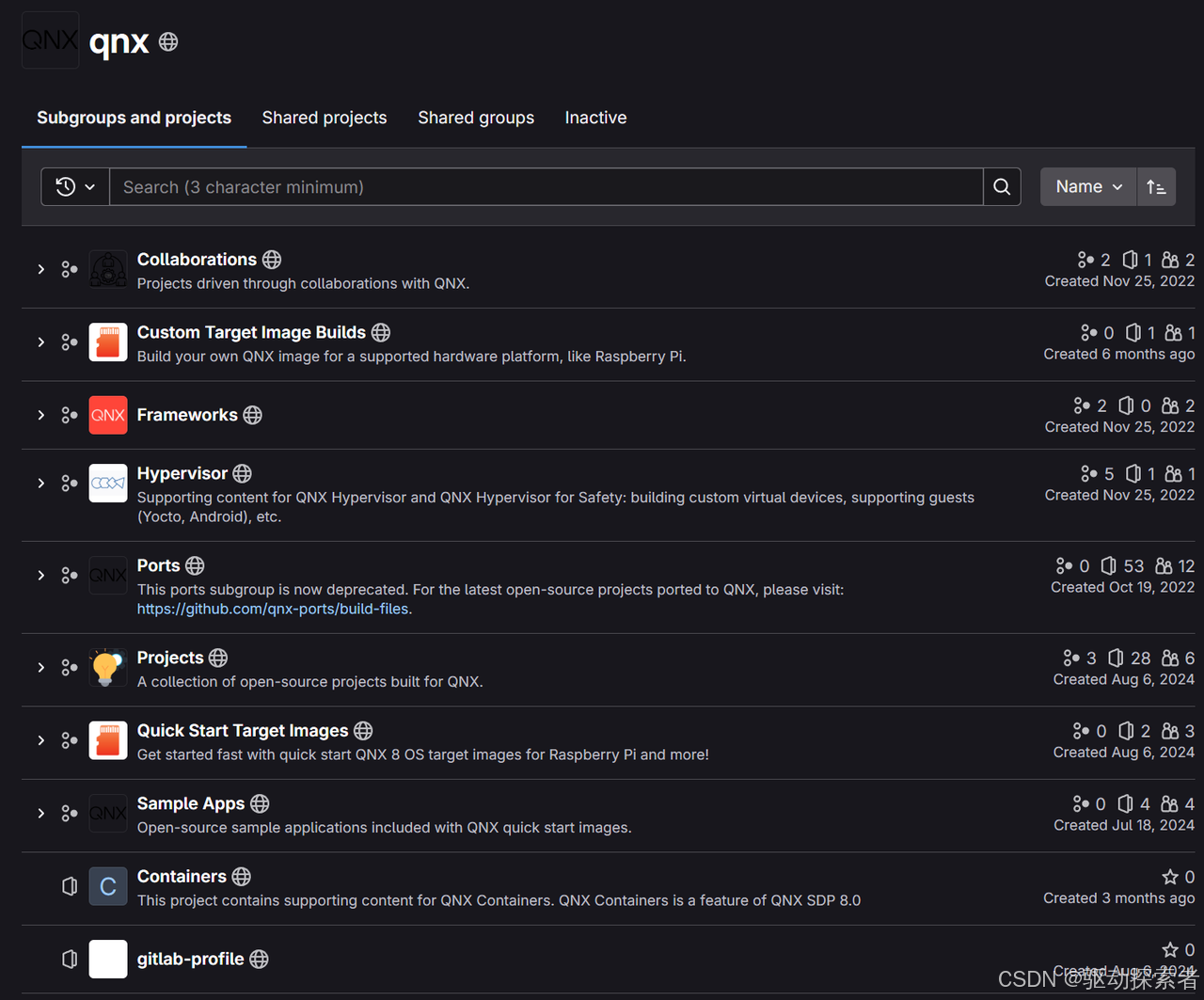The height and width of the screenshot is (1000, 1204).
Task: Open the Sample Apps group link
Action: click(x=191, y=803)
